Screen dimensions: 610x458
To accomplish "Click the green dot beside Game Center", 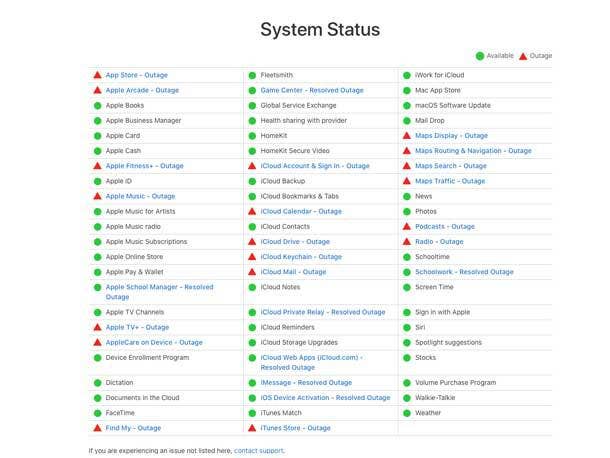I will click(x=251, y=90).
